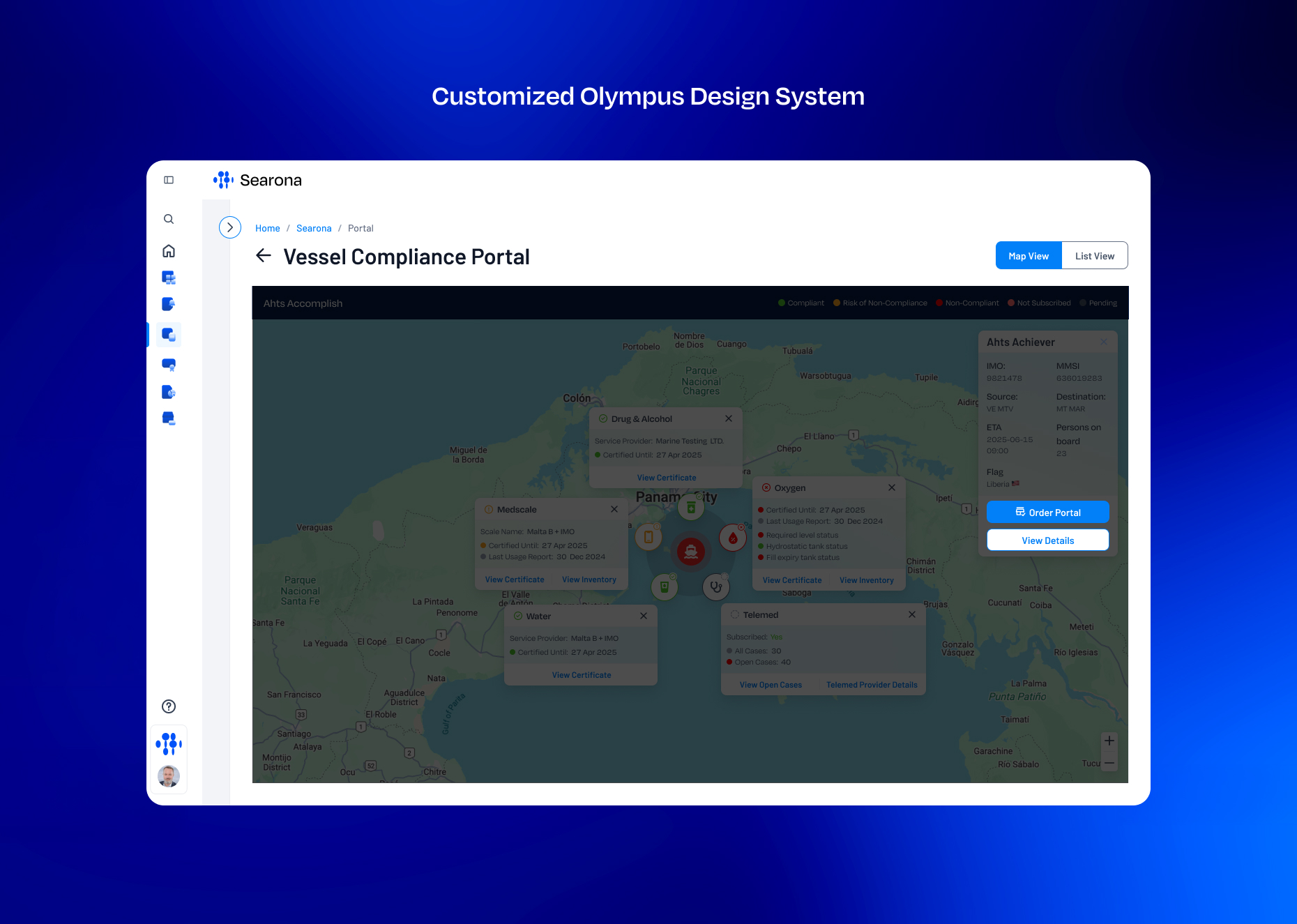Close the Medscale card
Screen dimensions: 1297x924
click(614, 509)
